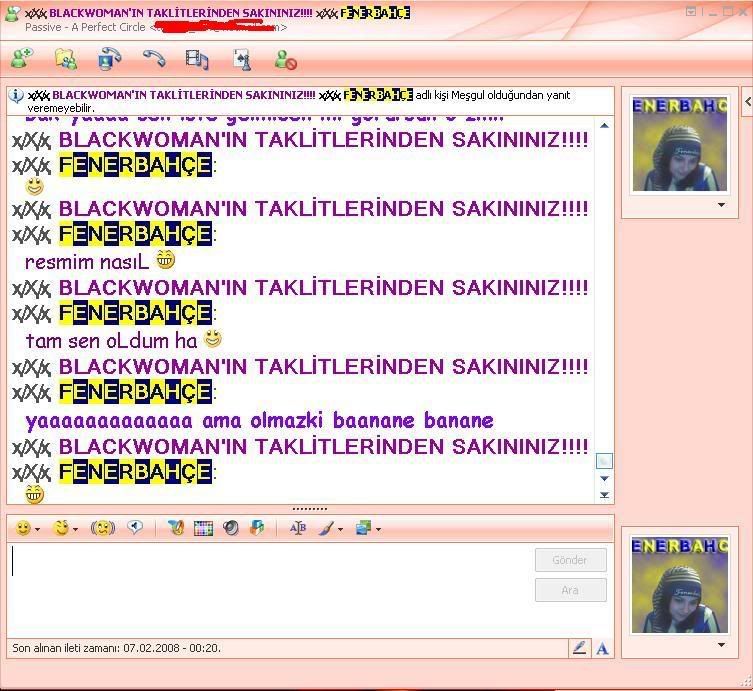753x691 pixels.
Task: Click the chat scrollbar thumb
Action: click(x=604, y=461)
